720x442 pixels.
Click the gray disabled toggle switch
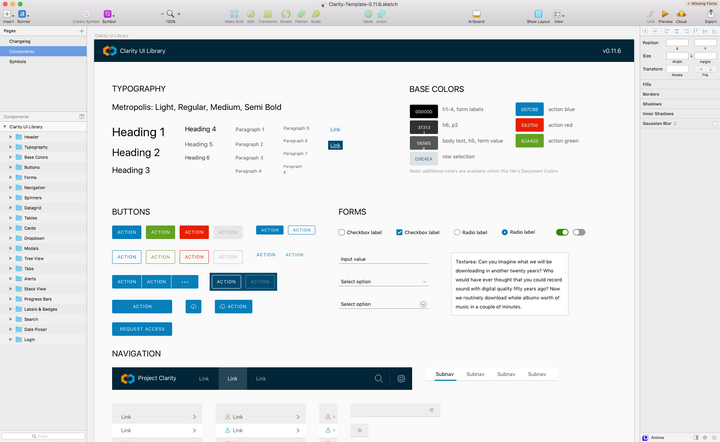pos(579,232)
